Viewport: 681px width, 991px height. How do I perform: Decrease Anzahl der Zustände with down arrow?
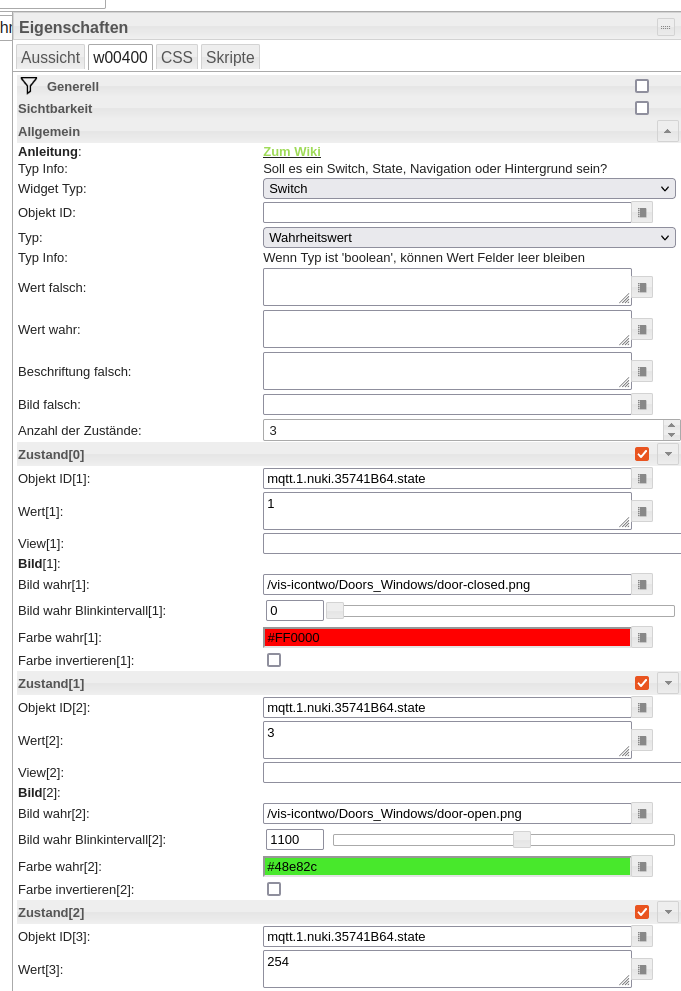point(672,435)
